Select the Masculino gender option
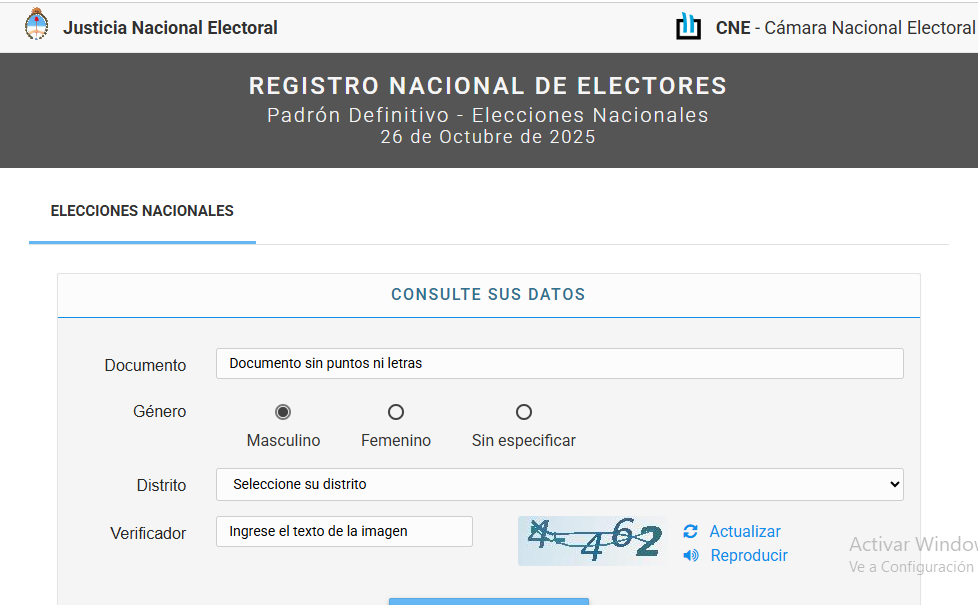 283,412
